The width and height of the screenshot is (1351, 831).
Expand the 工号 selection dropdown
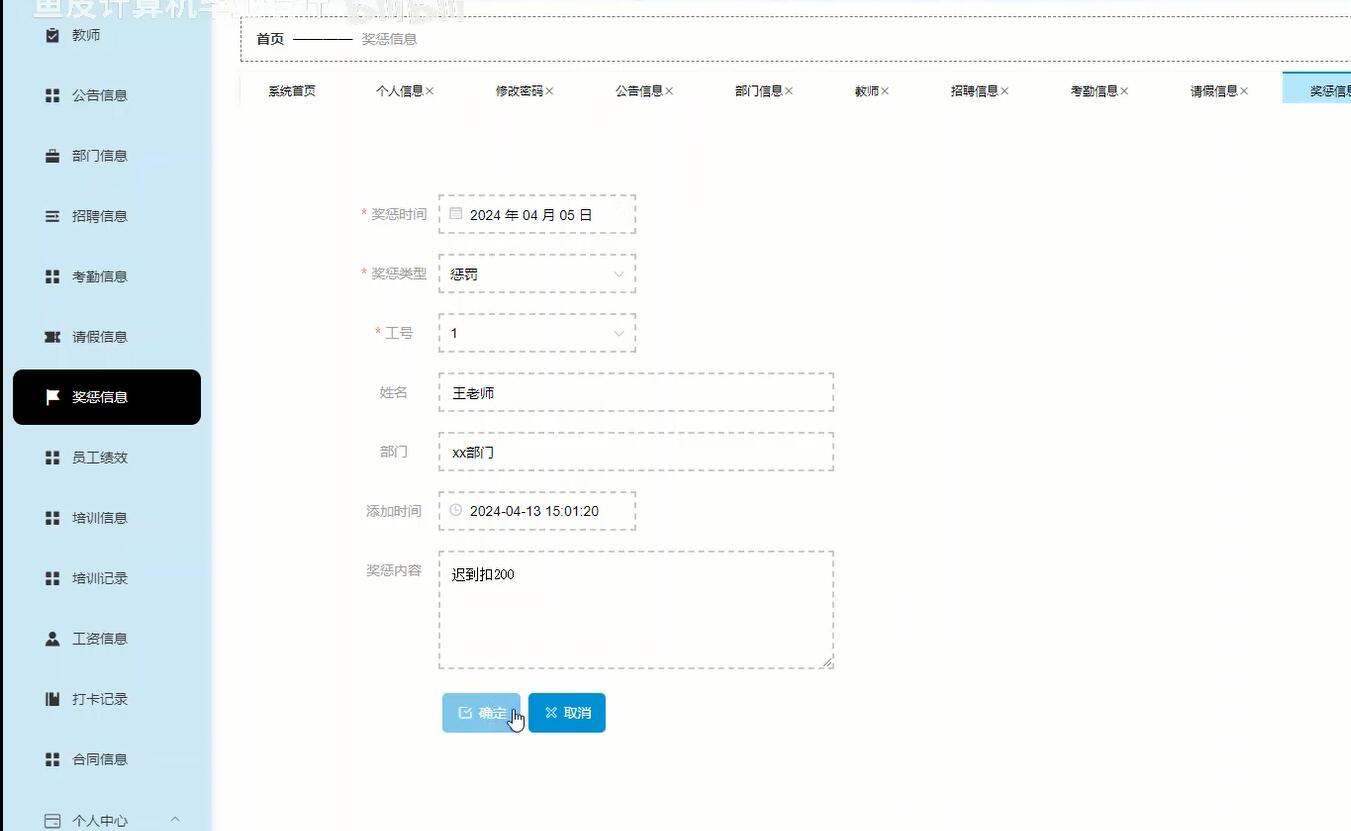pyautogui.click(x=618, y=333)
